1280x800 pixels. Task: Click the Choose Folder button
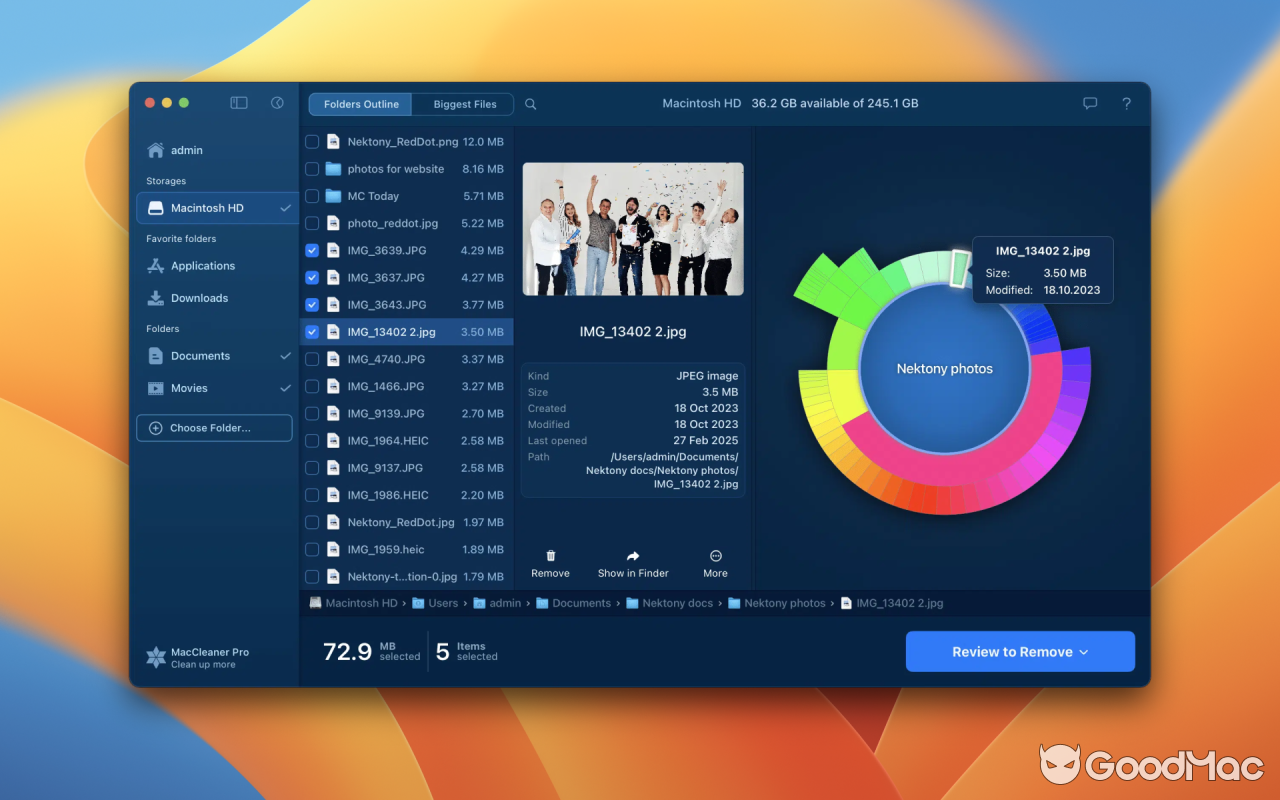(214, 427)
